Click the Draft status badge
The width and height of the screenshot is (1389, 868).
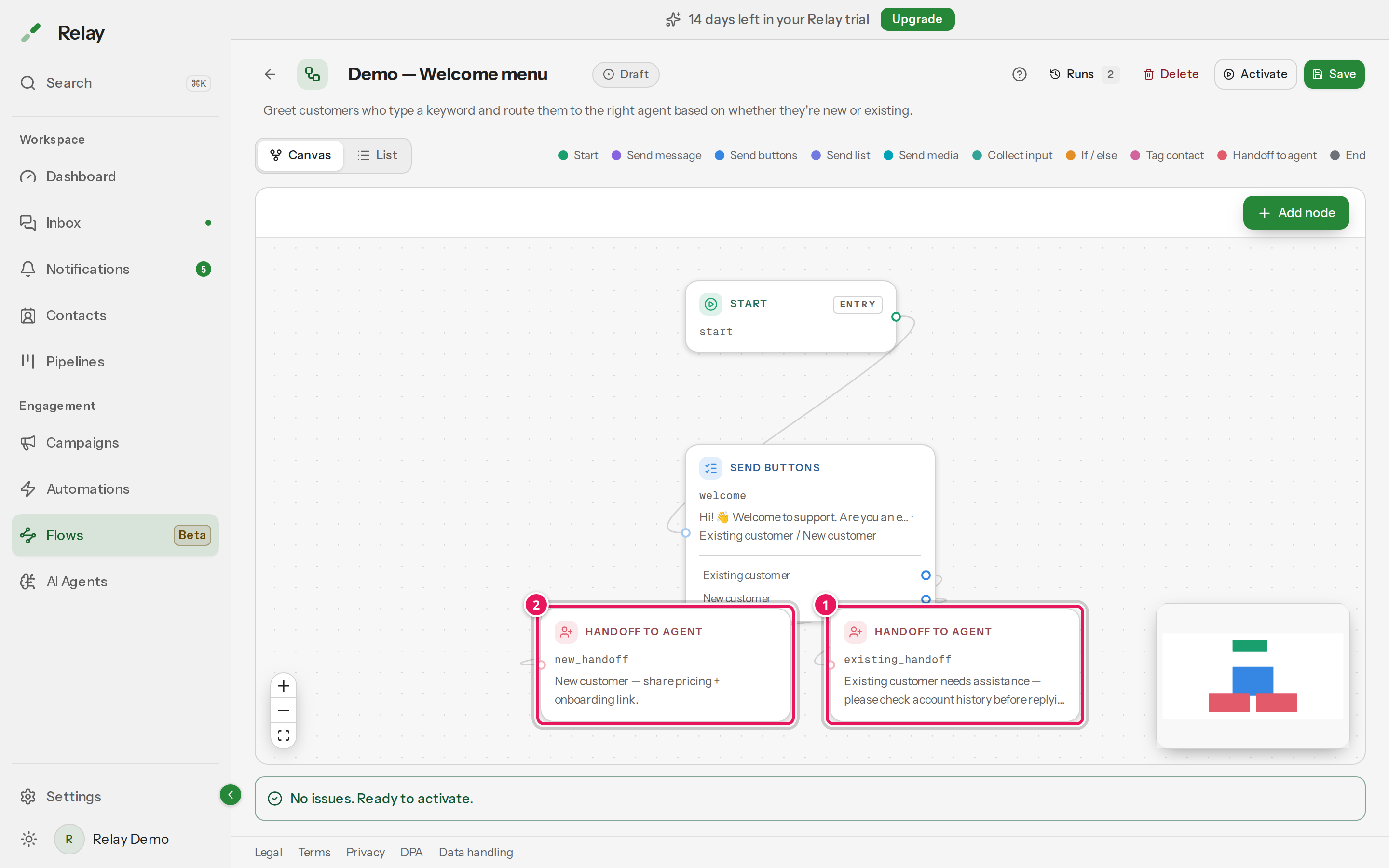pos(626,75)
